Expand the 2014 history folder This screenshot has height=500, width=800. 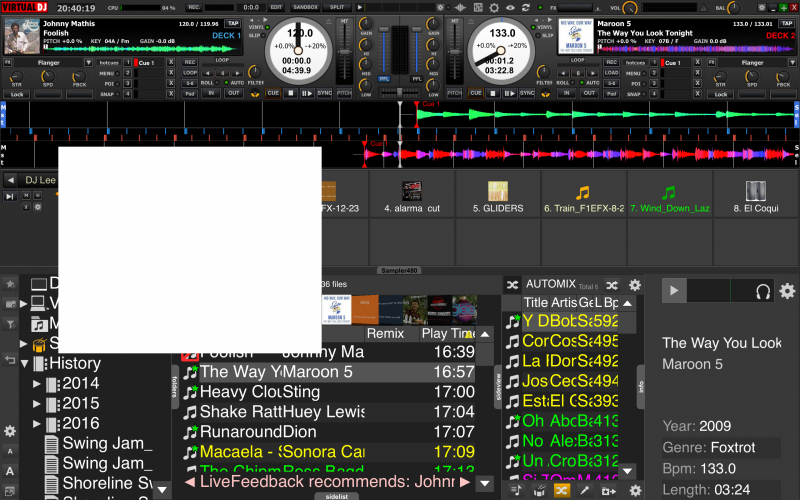[36, 384]
